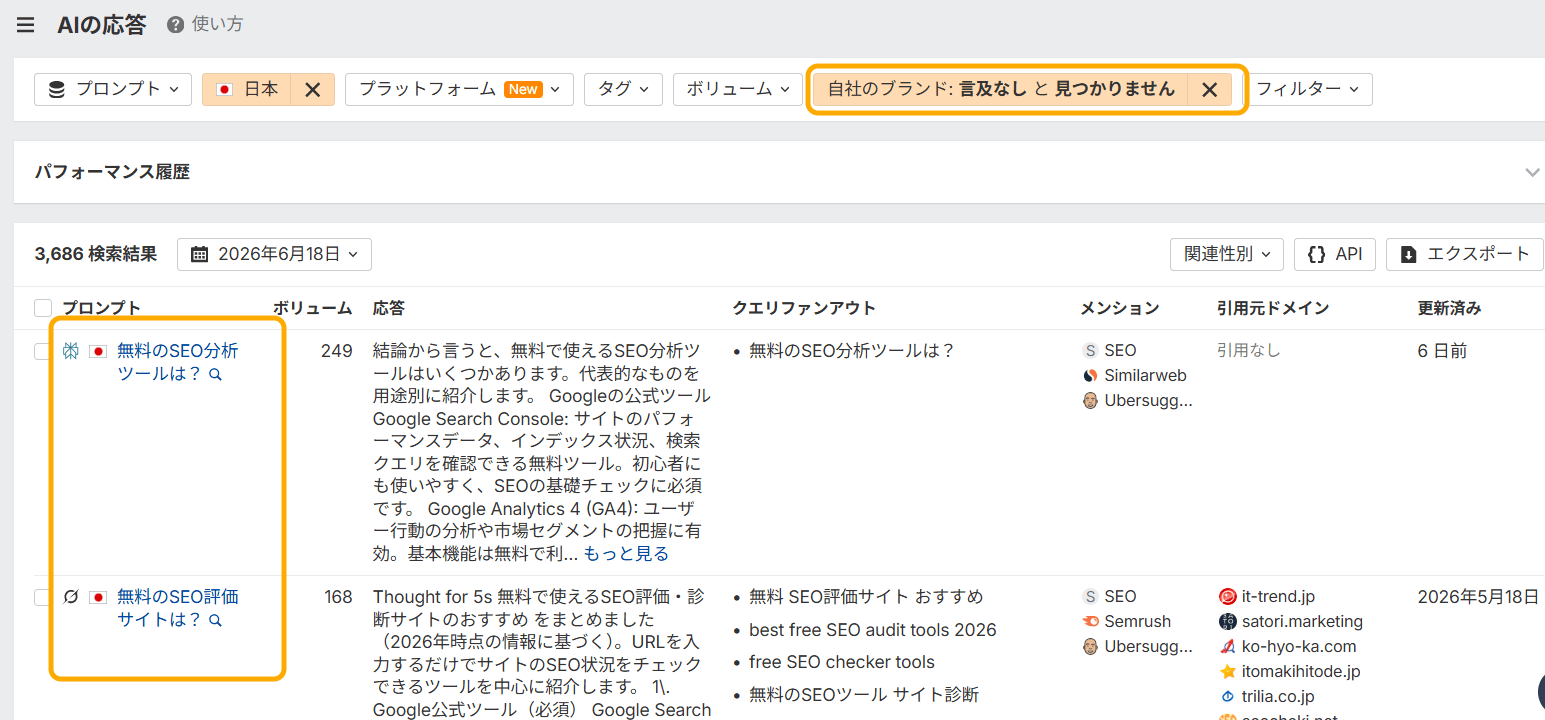Tick the select-all checkbox in the table header
This screenshot has height=720, width=1545.
coord(43,308)
